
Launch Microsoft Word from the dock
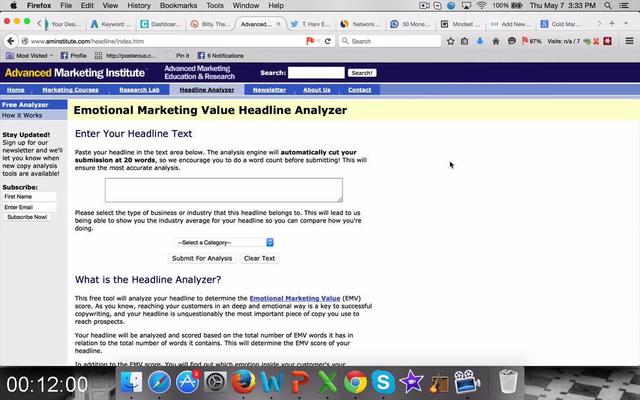271,382
